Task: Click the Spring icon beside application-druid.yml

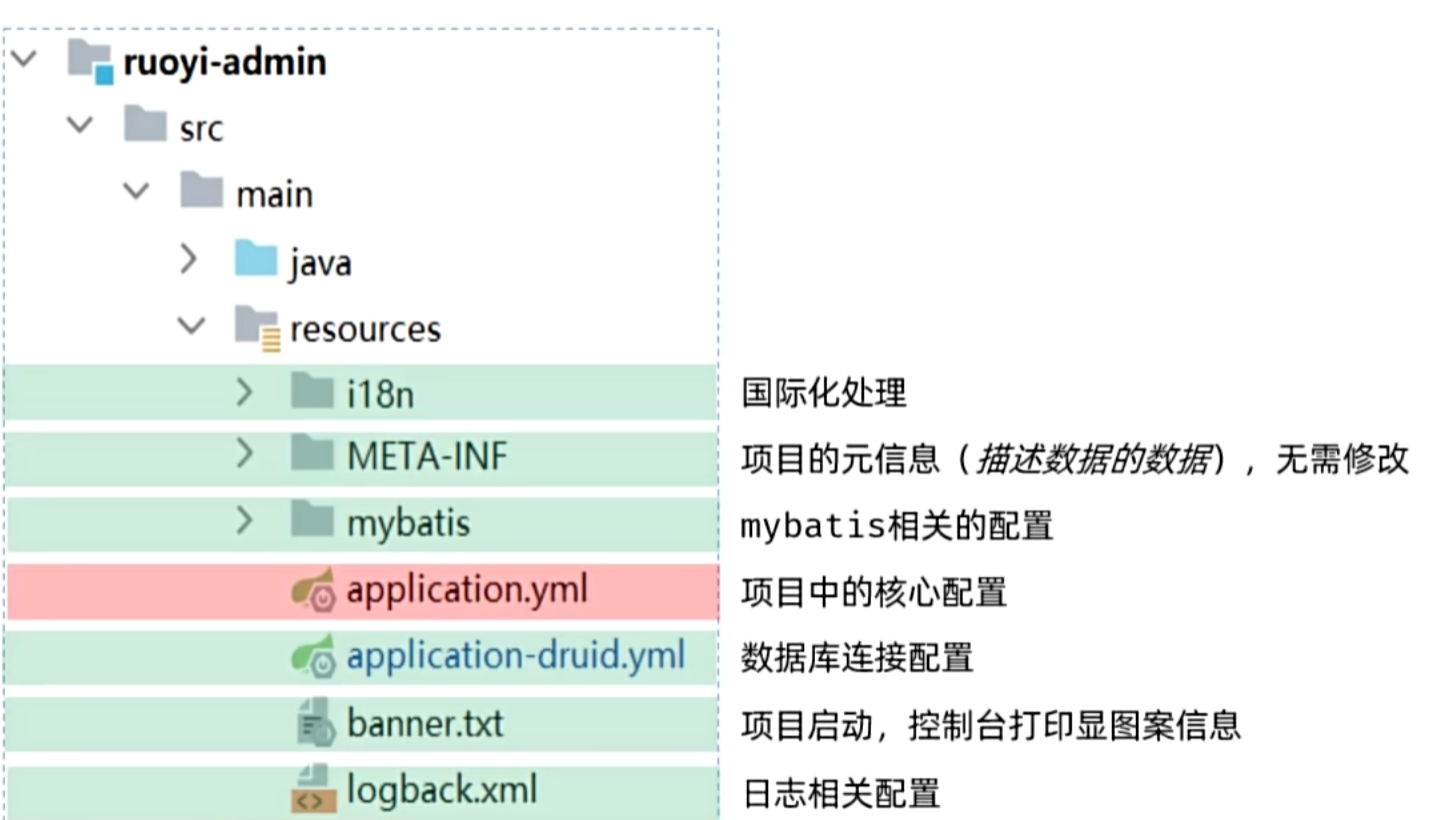Action: point(313,656)
